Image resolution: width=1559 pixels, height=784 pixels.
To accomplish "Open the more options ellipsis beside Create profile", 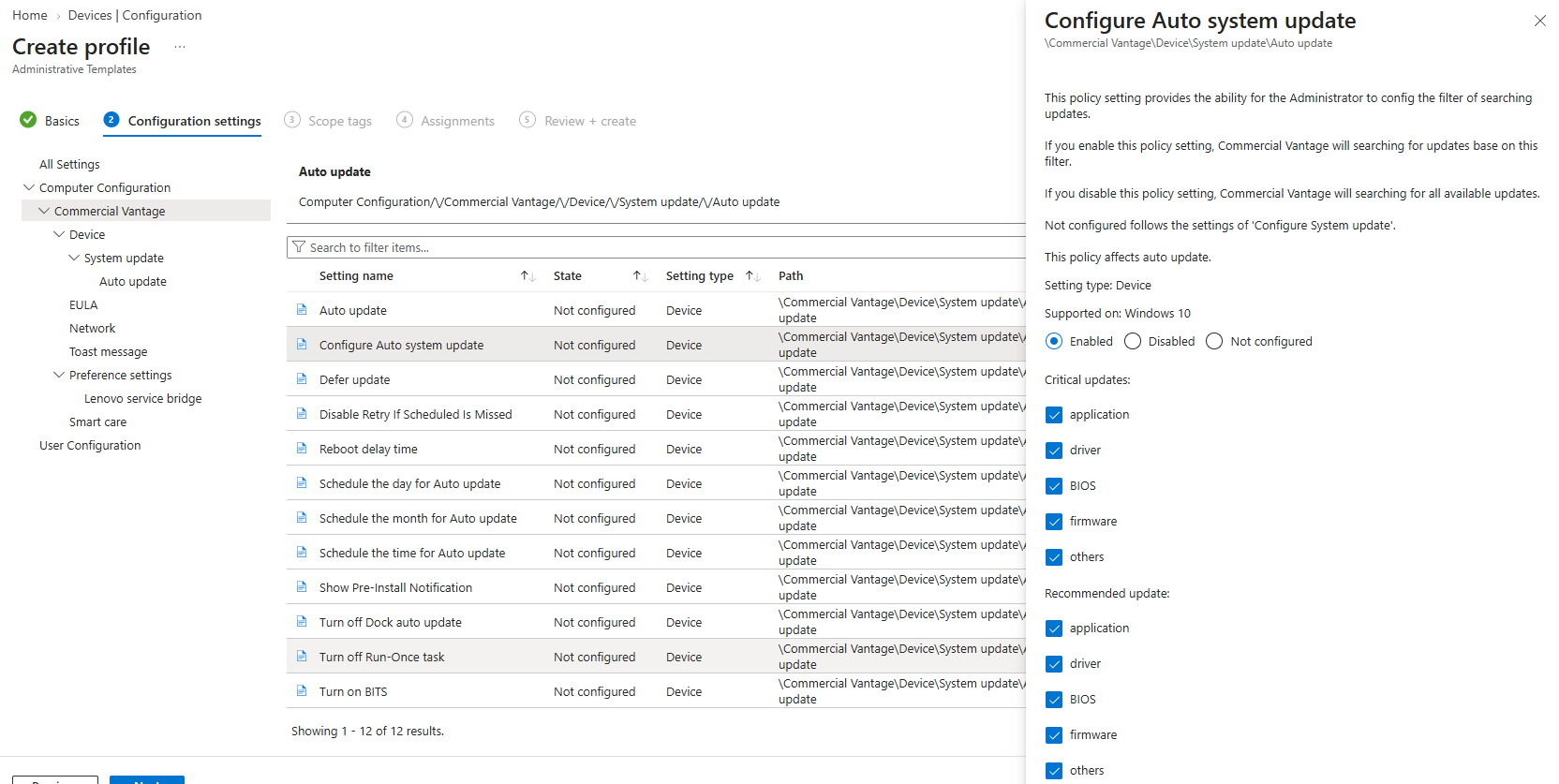I will click(x=180, y=47).
